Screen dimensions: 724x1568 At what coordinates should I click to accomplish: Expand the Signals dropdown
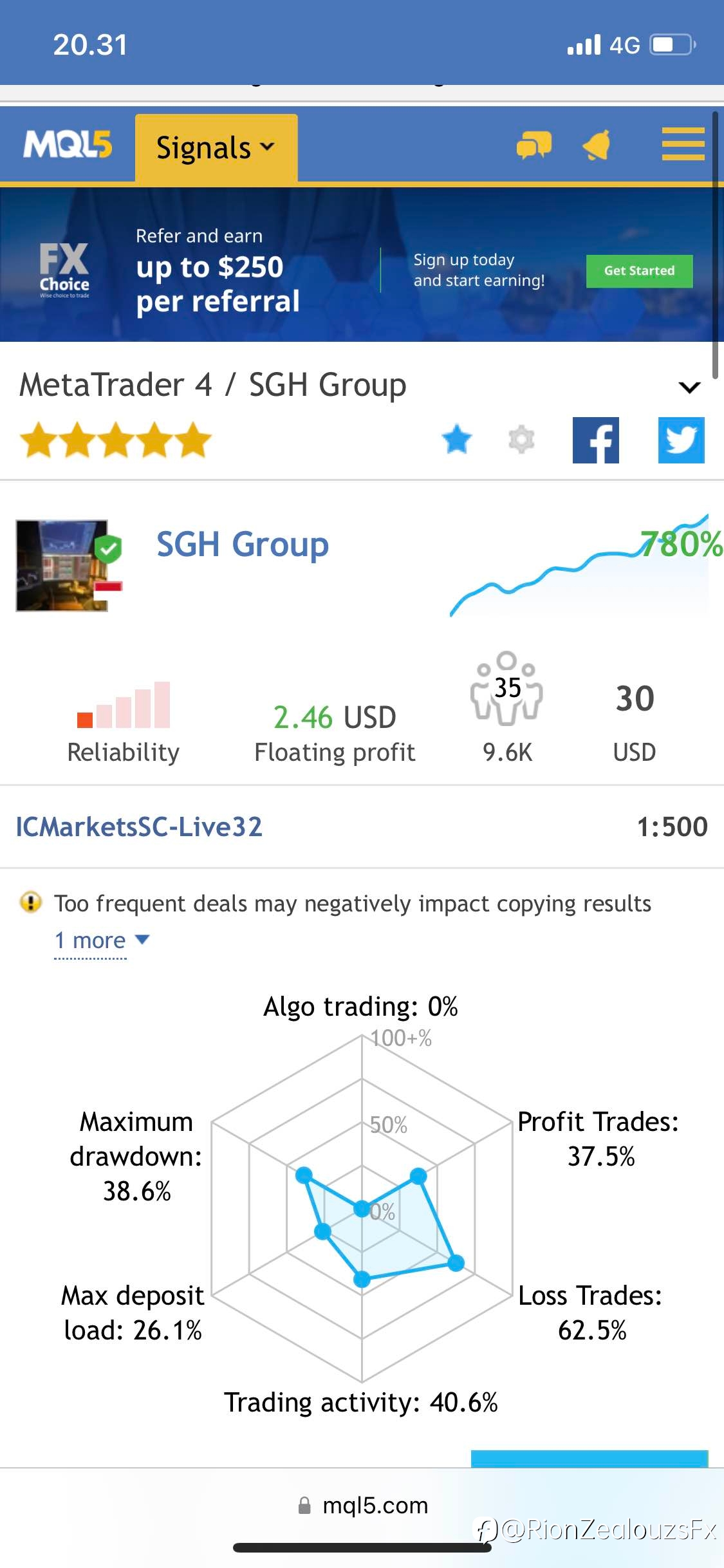216,147
